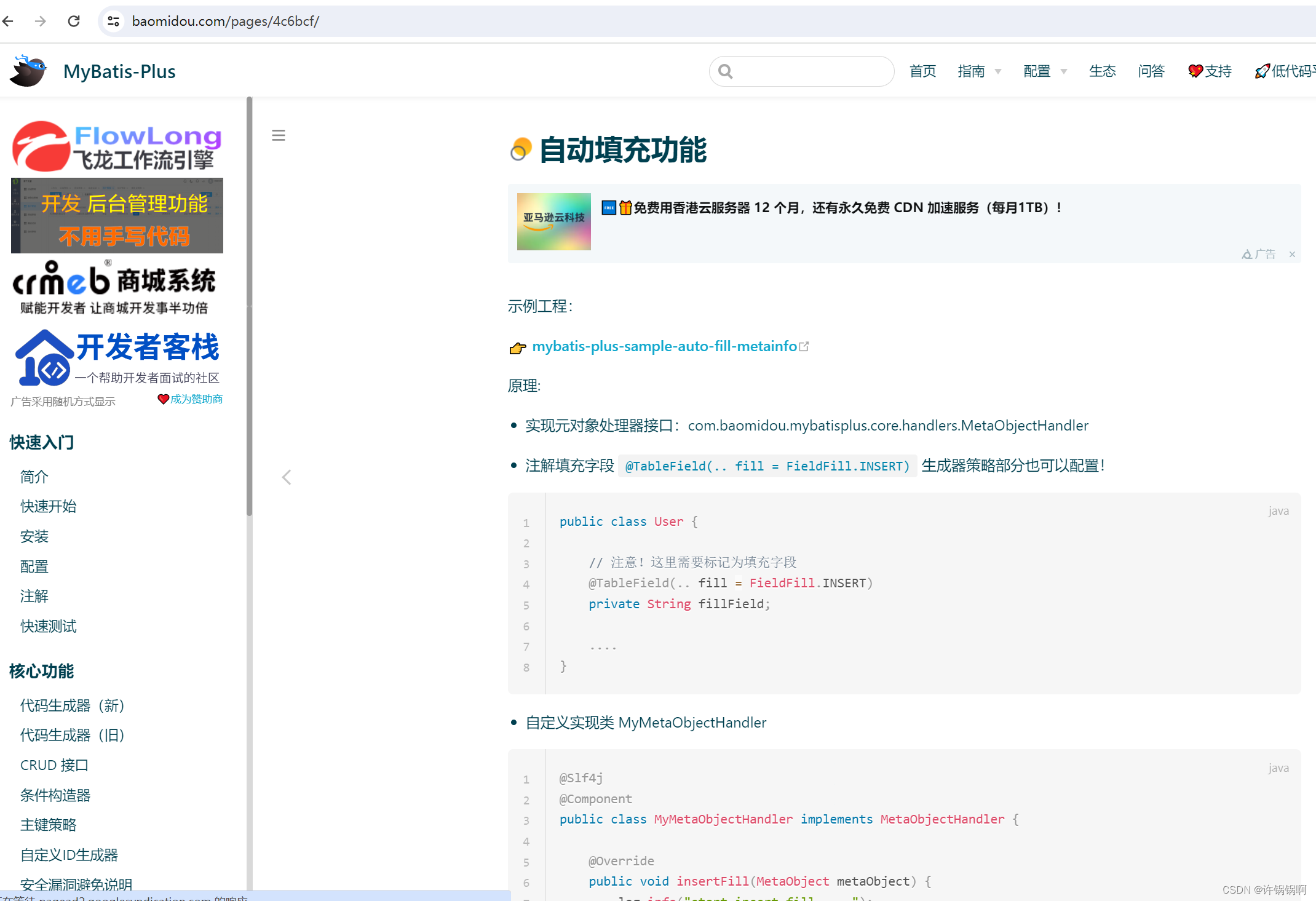
Task: Click the 自动填充功能 page title
Action: pos(623,150)
